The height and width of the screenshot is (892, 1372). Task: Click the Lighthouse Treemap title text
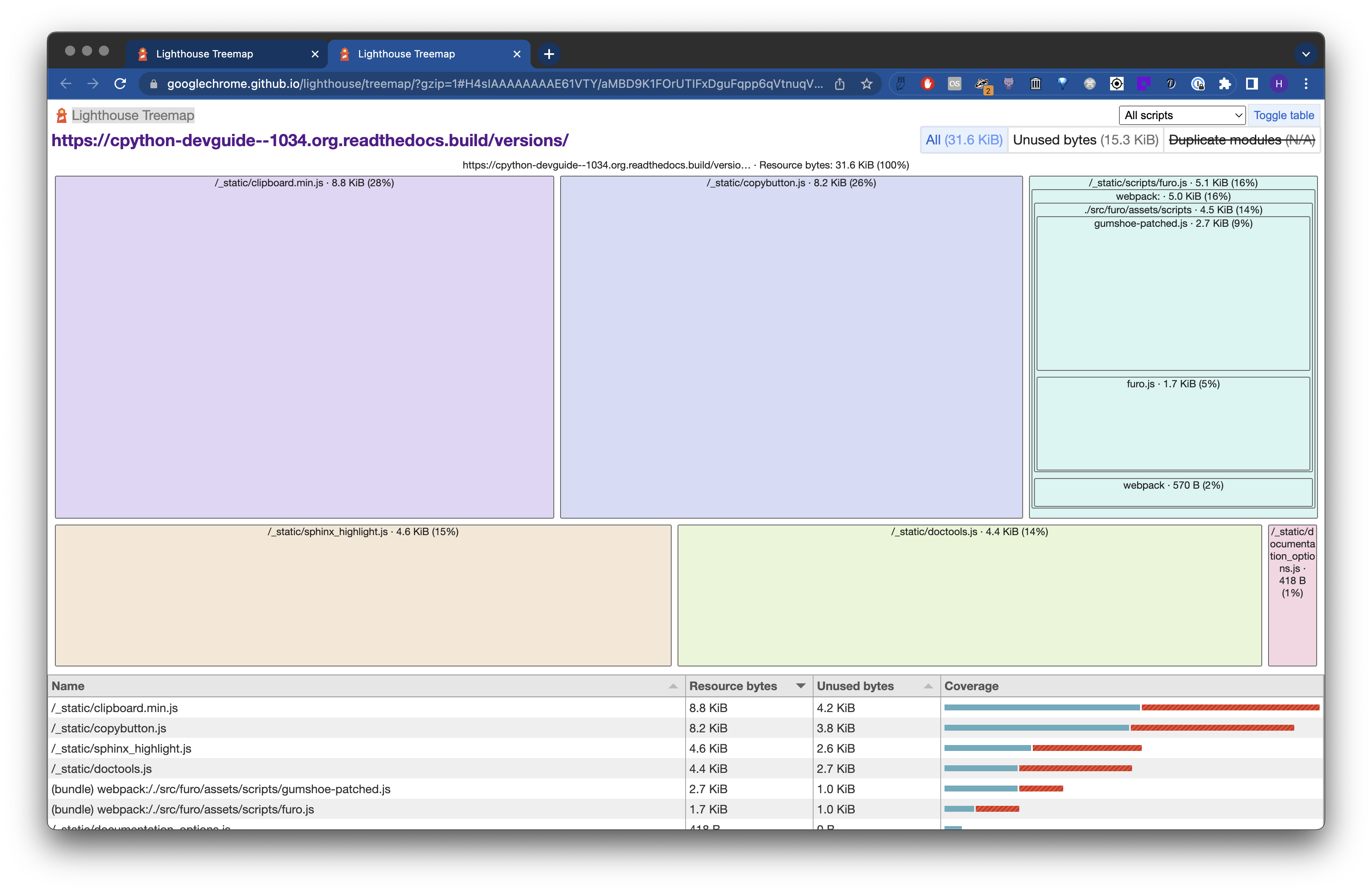pyautogui.click(x=133, y=115)
